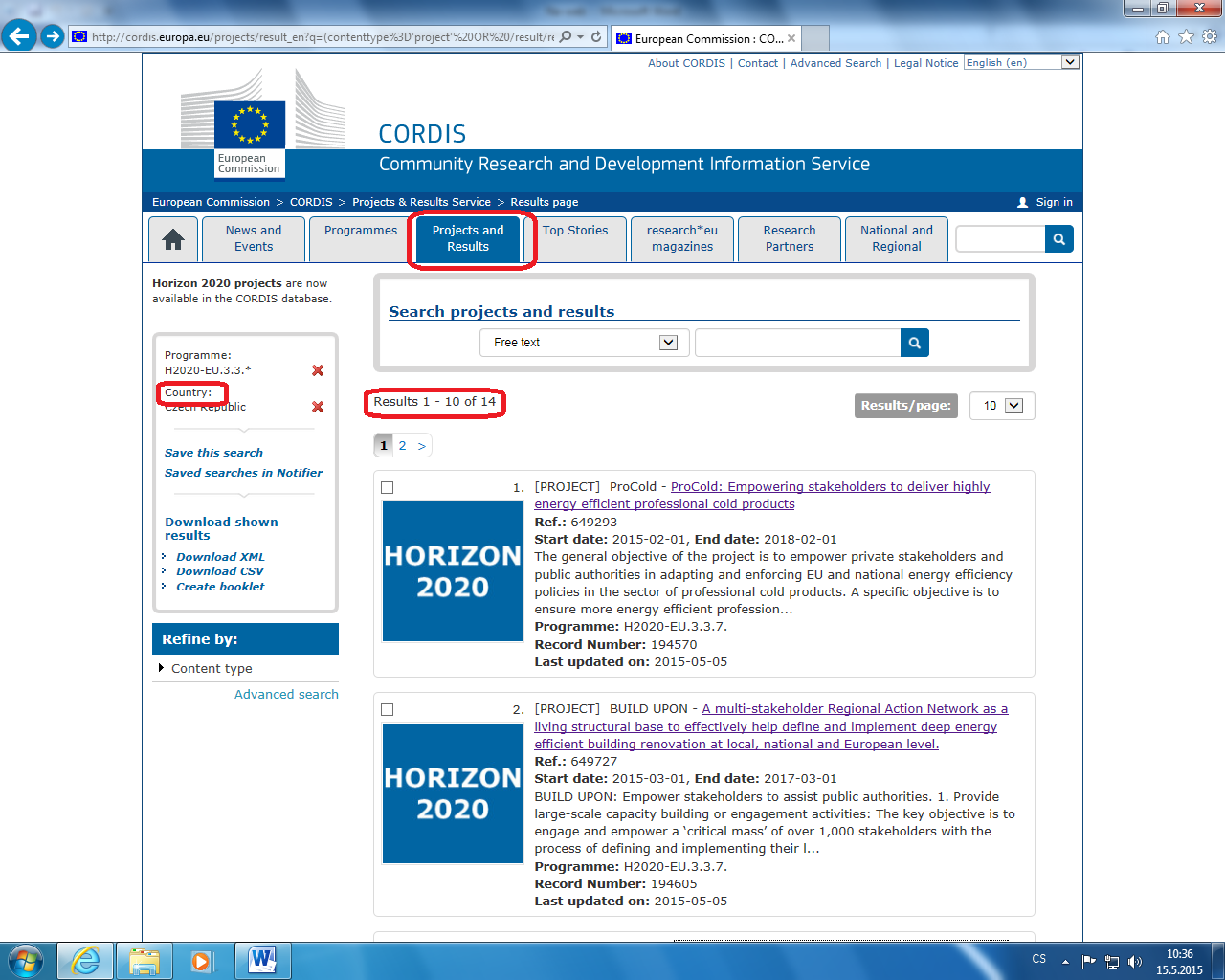Click the Action Center flag tray icon
Viewport: 1225px width, 980px height.
(x=1088, y=961)
